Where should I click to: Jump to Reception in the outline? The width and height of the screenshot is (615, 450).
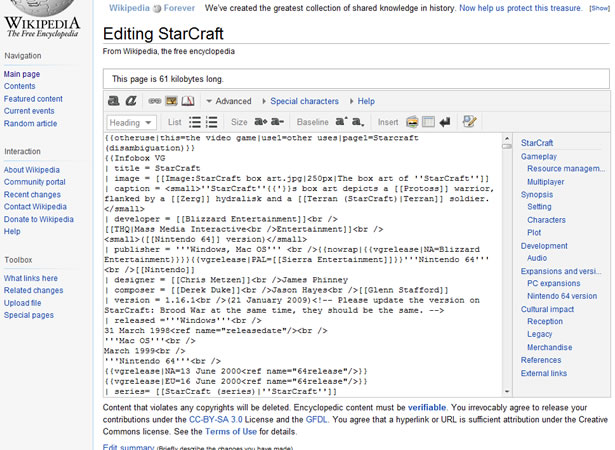pos(545,321)
